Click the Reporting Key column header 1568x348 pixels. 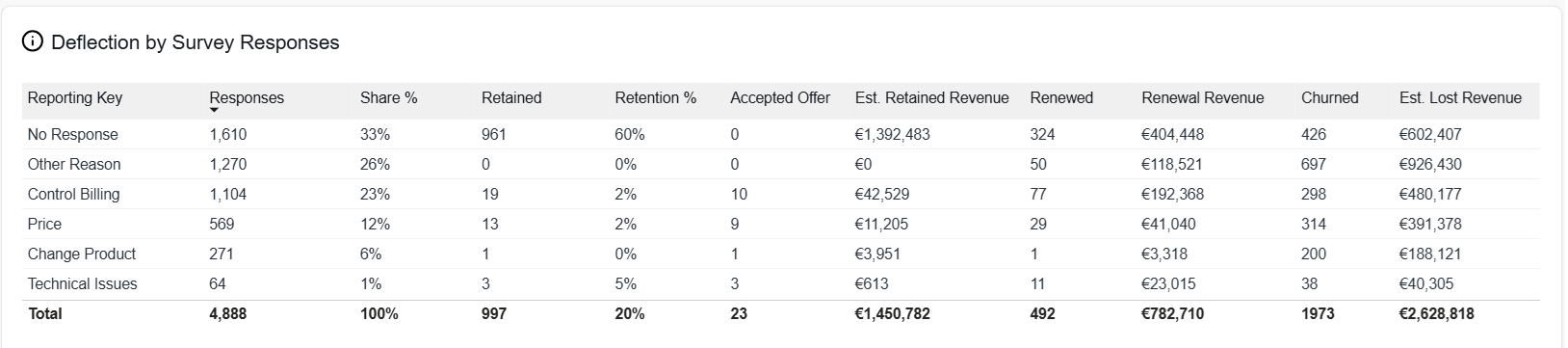tap(75, 97)
